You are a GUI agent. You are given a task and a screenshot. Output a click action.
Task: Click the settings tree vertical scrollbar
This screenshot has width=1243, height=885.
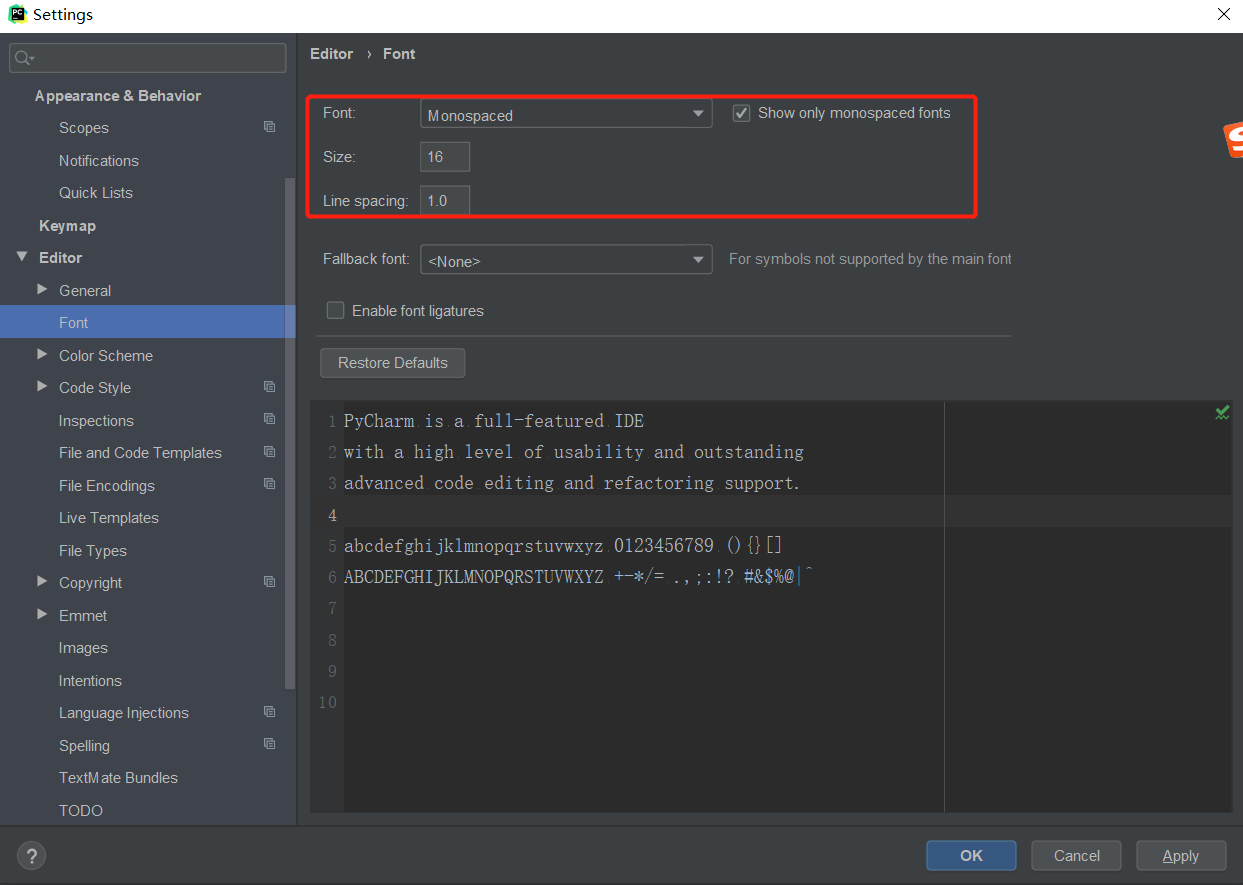290,433
